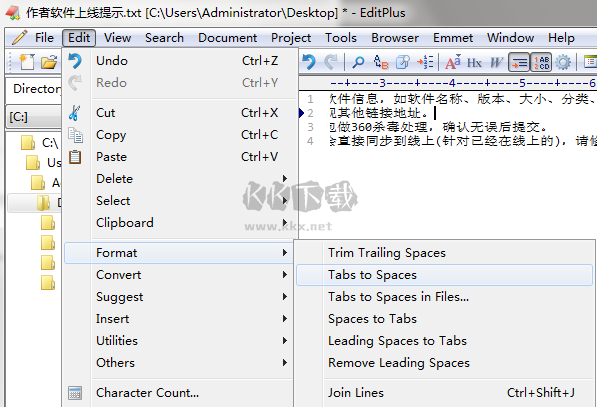Click the font Aa toolbar icon

coord(453,62)
